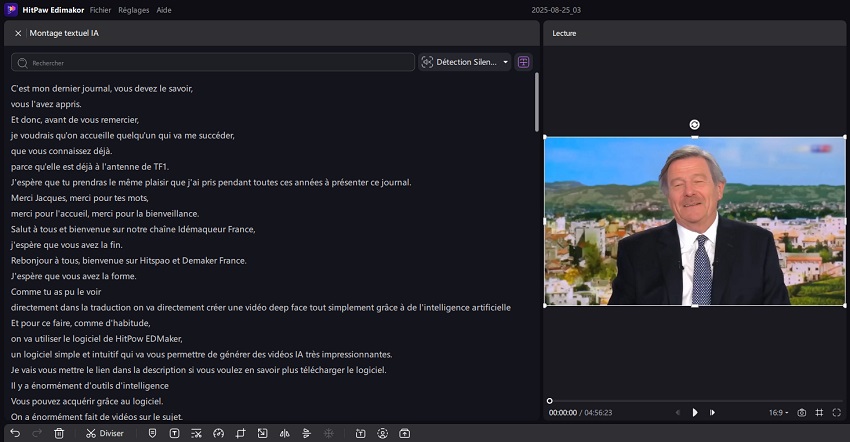850x442 pixels.
Task: Select line "Vous pouvez acquérir grâce au logiciel."
Action: pos(87,402)
